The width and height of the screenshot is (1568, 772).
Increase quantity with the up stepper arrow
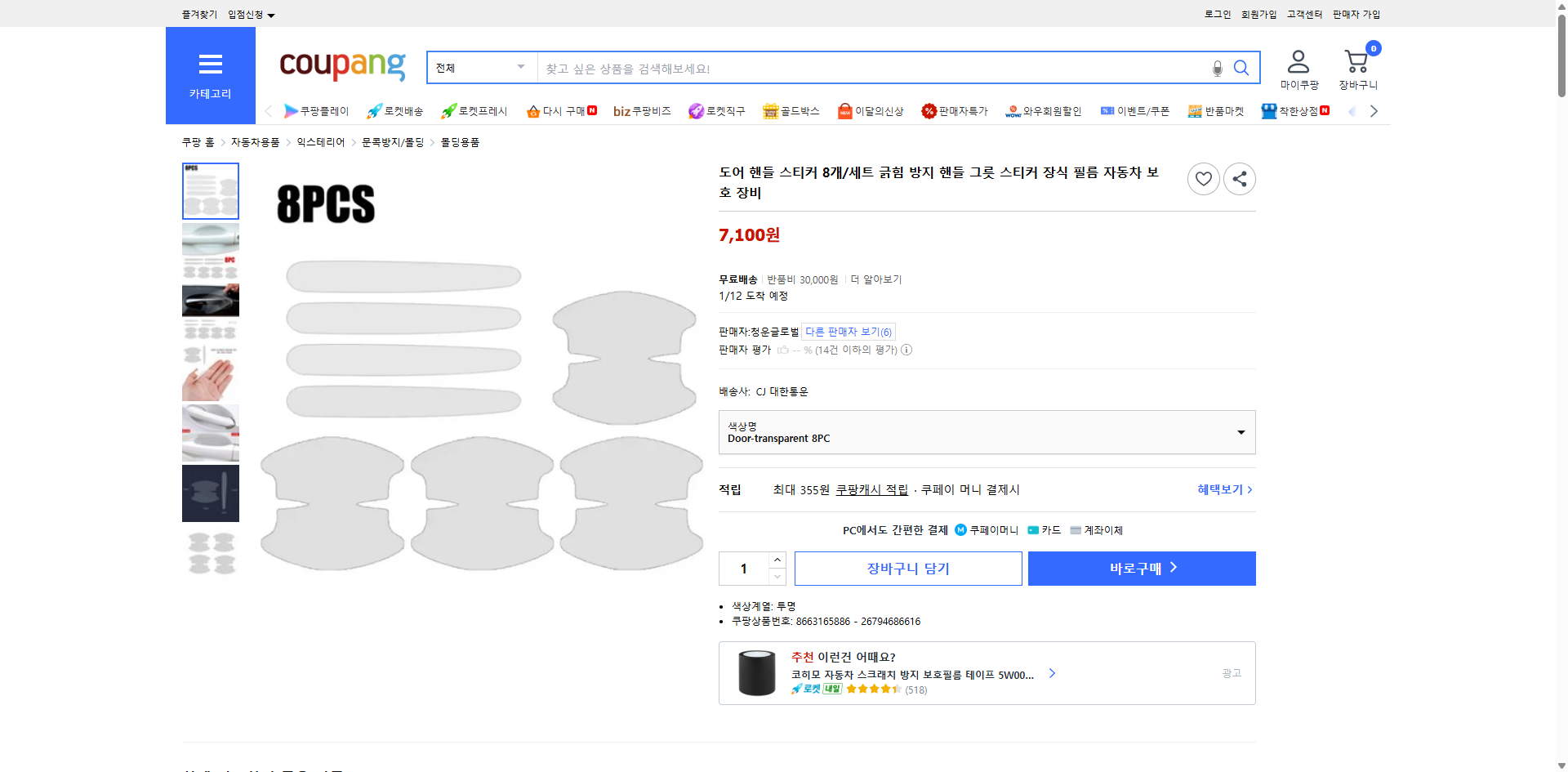[x=777, y=559]
